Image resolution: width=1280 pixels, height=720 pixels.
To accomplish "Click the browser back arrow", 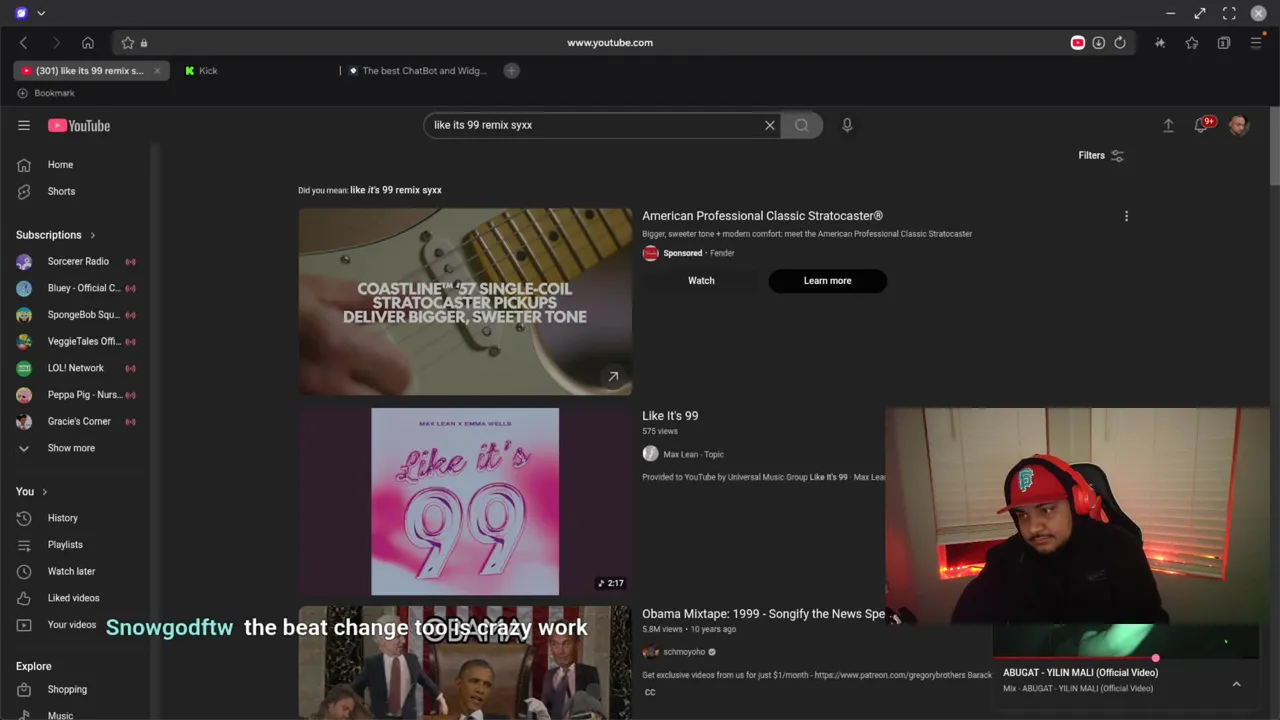I will click(24, 43).
